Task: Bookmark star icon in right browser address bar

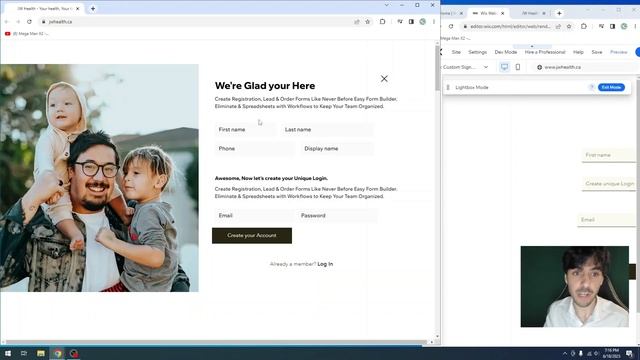Action: (569, 26)
